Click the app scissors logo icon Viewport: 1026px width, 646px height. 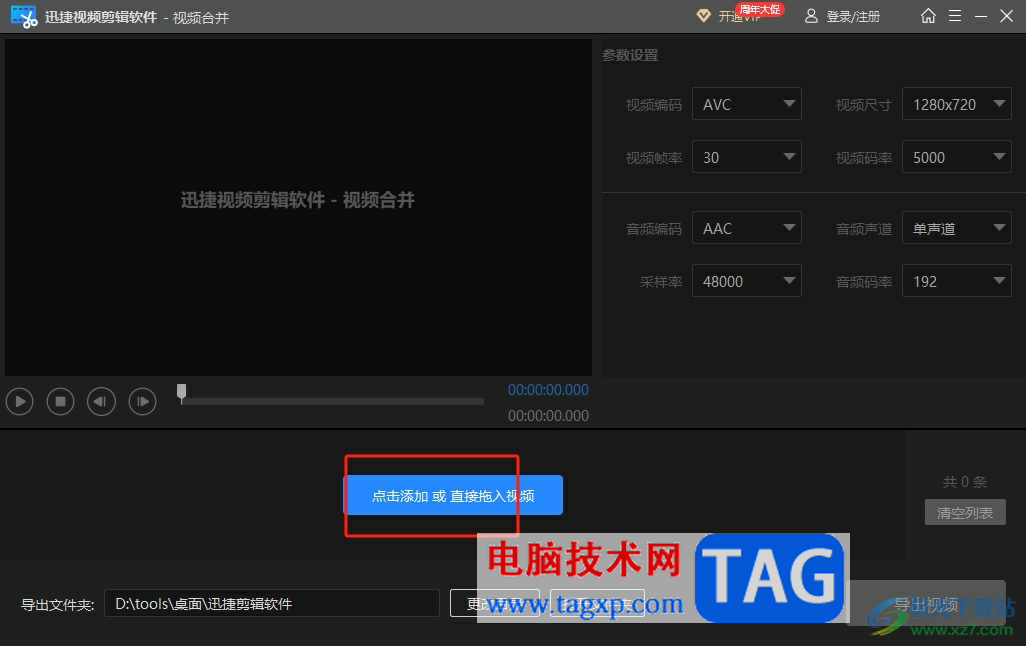24,17
